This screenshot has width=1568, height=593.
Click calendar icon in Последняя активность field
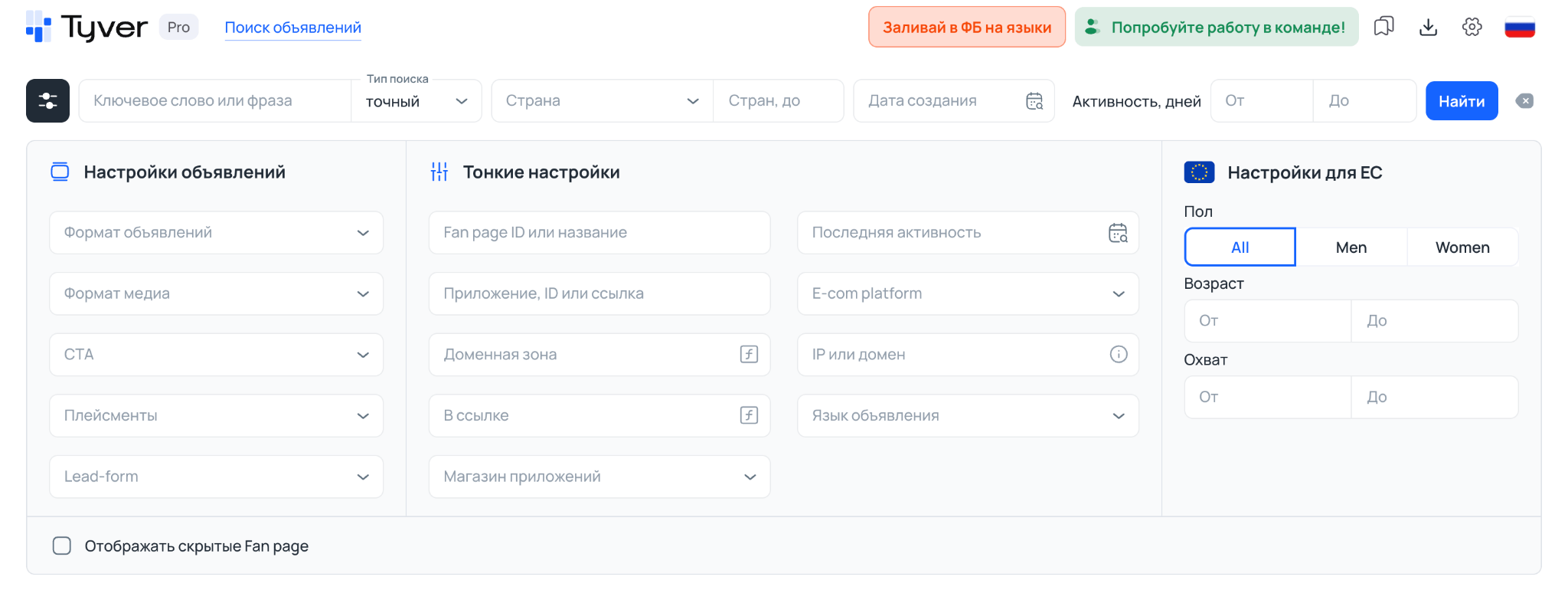pyautogui.click(x=1118, y=233)
